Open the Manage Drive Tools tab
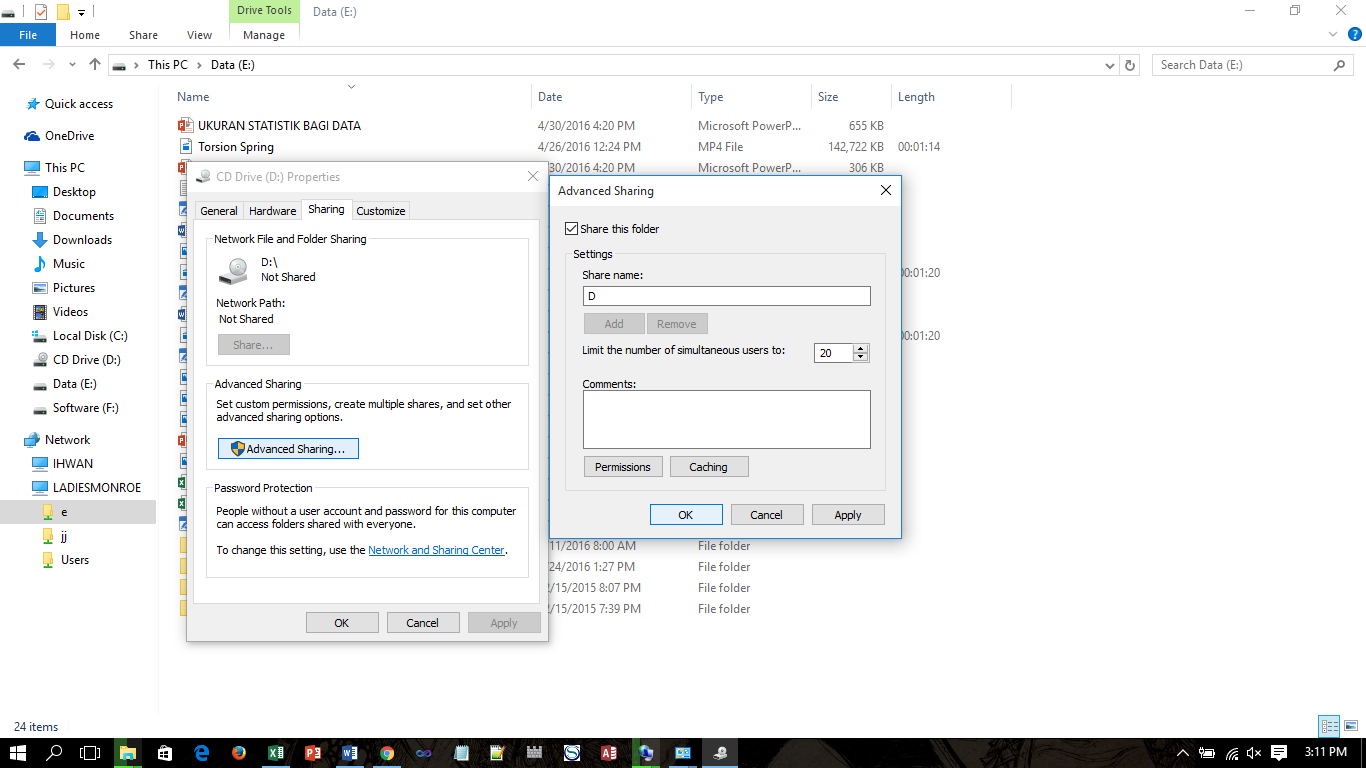Screen dimensions: 1366x768 [x=264, y=35]
